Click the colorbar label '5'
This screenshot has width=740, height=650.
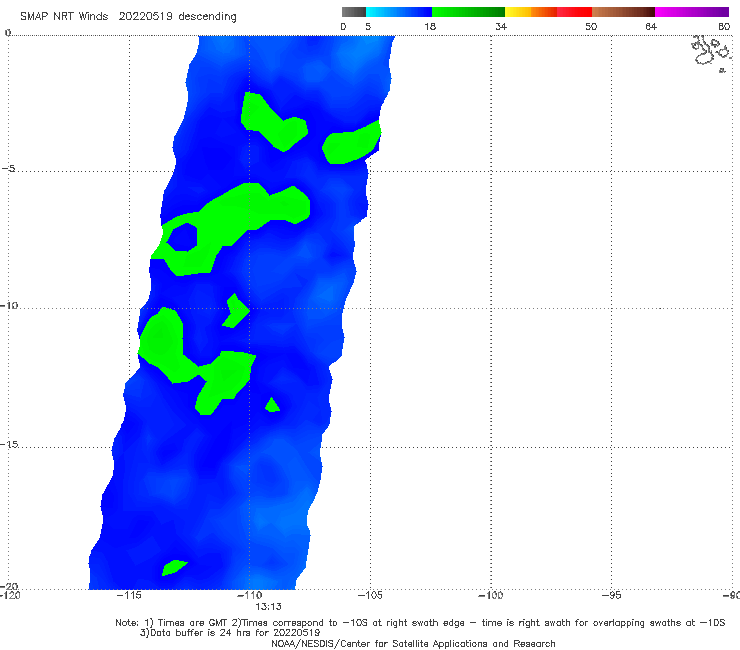point(368,26)
